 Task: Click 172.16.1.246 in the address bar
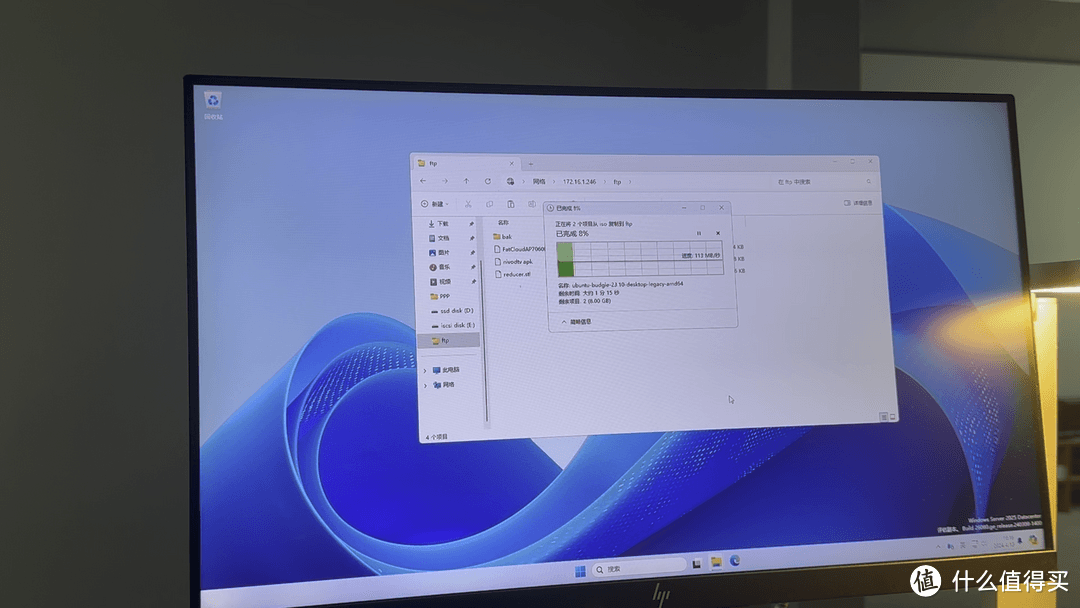point(579,182)
